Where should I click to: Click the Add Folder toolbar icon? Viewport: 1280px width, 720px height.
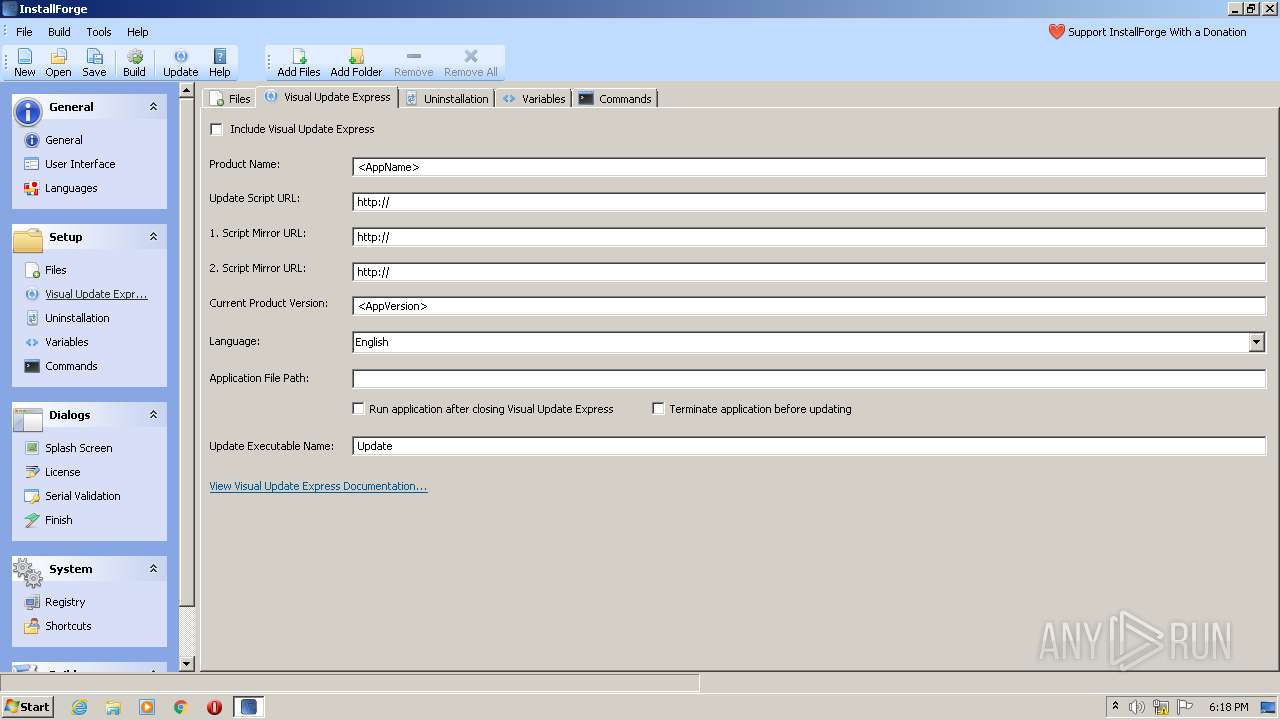click(x=356, y=62)
